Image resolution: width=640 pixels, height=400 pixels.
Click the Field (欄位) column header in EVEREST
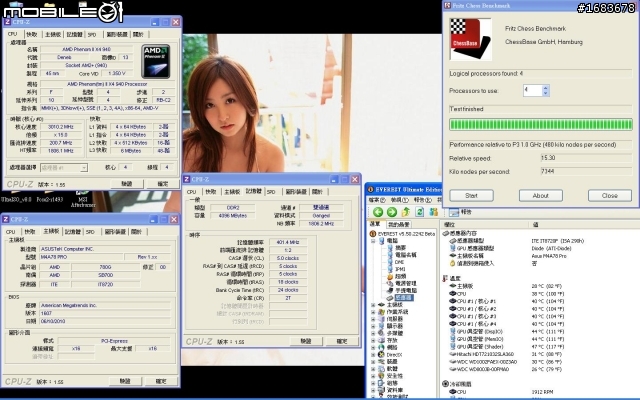(x=449, y=224)
